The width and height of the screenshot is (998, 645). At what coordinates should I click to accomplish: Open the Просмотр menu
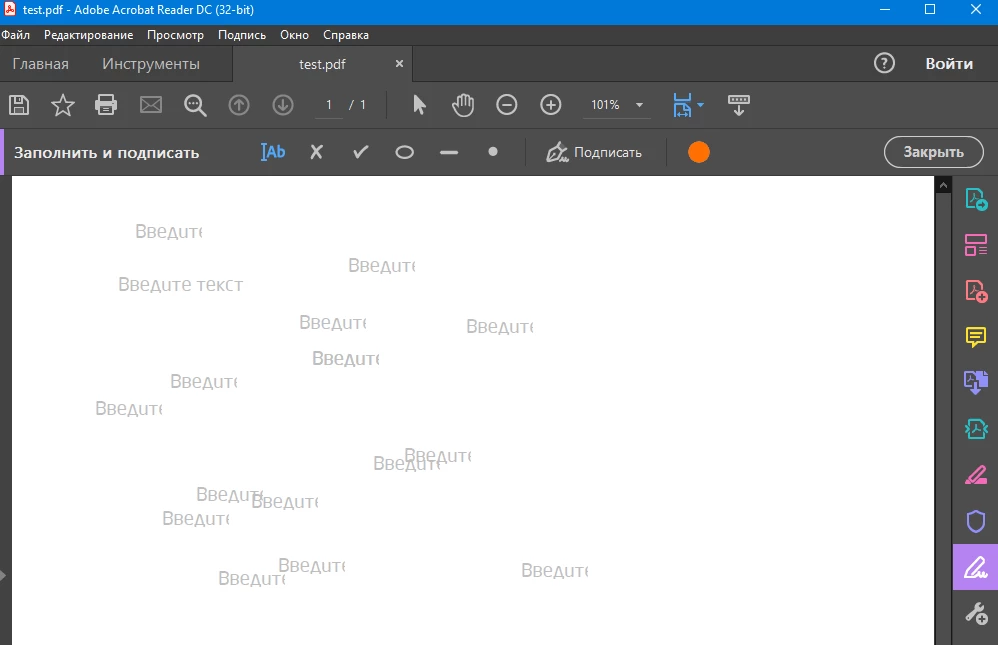coord(175,35)
